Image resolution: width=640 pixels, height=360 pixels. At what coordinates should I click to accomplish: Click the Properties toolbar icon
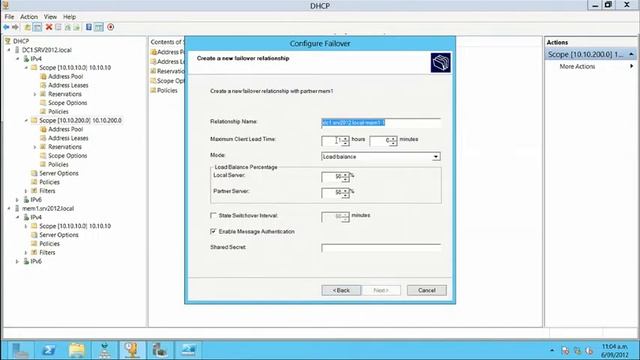[58, 27]
